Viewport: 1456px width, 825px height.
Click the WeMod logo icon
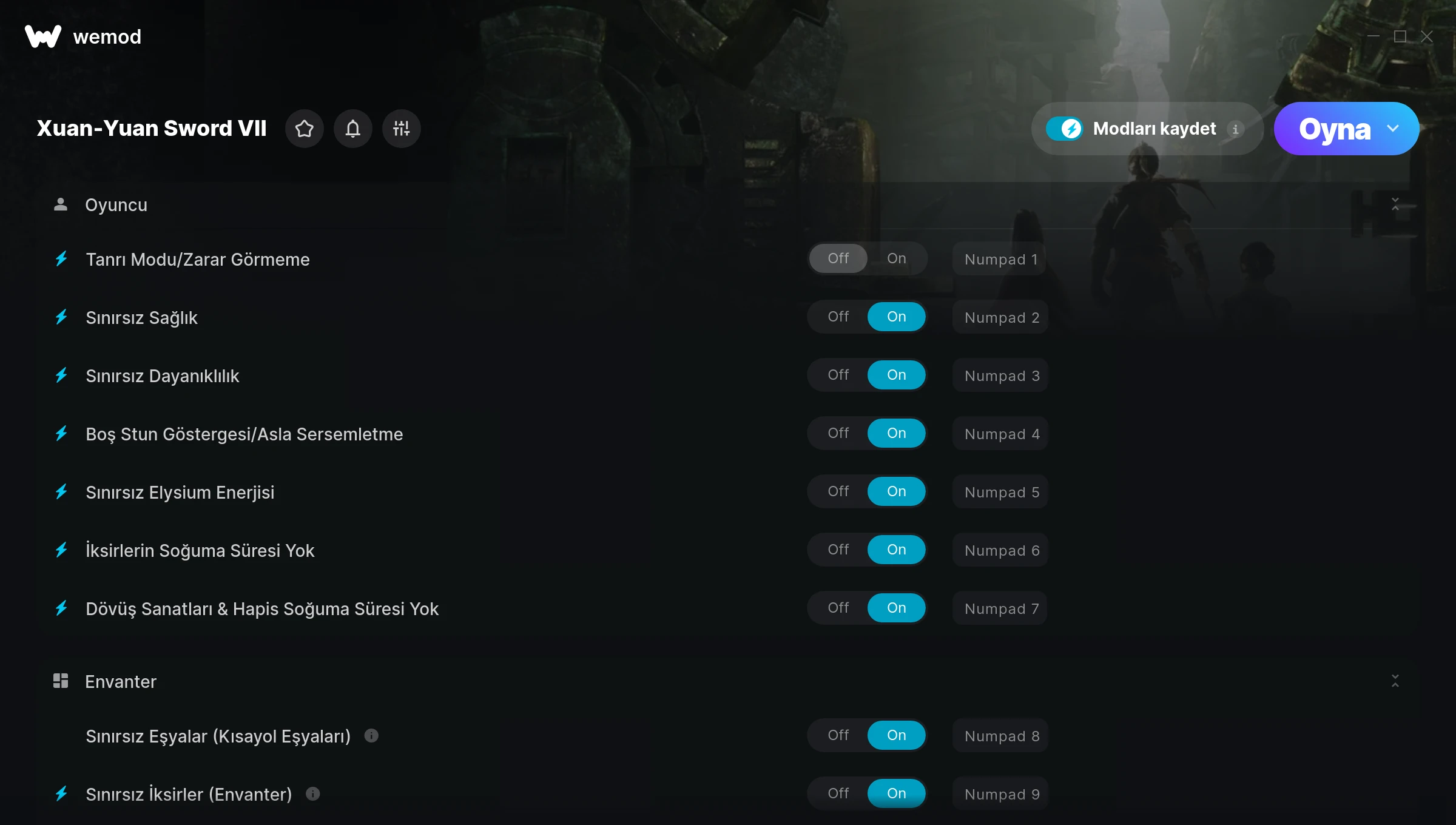tap(43, 36)
